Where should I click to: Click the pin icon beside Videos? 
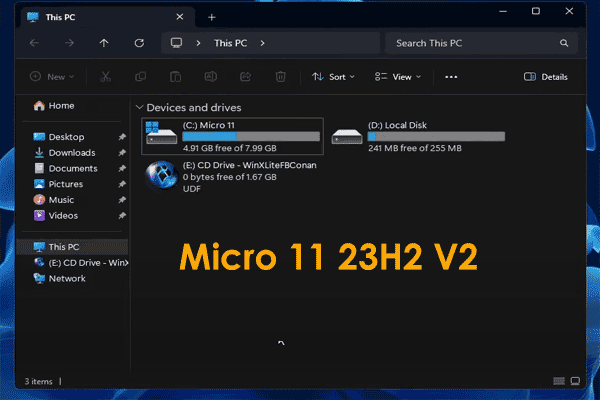[x=122, y=216]
